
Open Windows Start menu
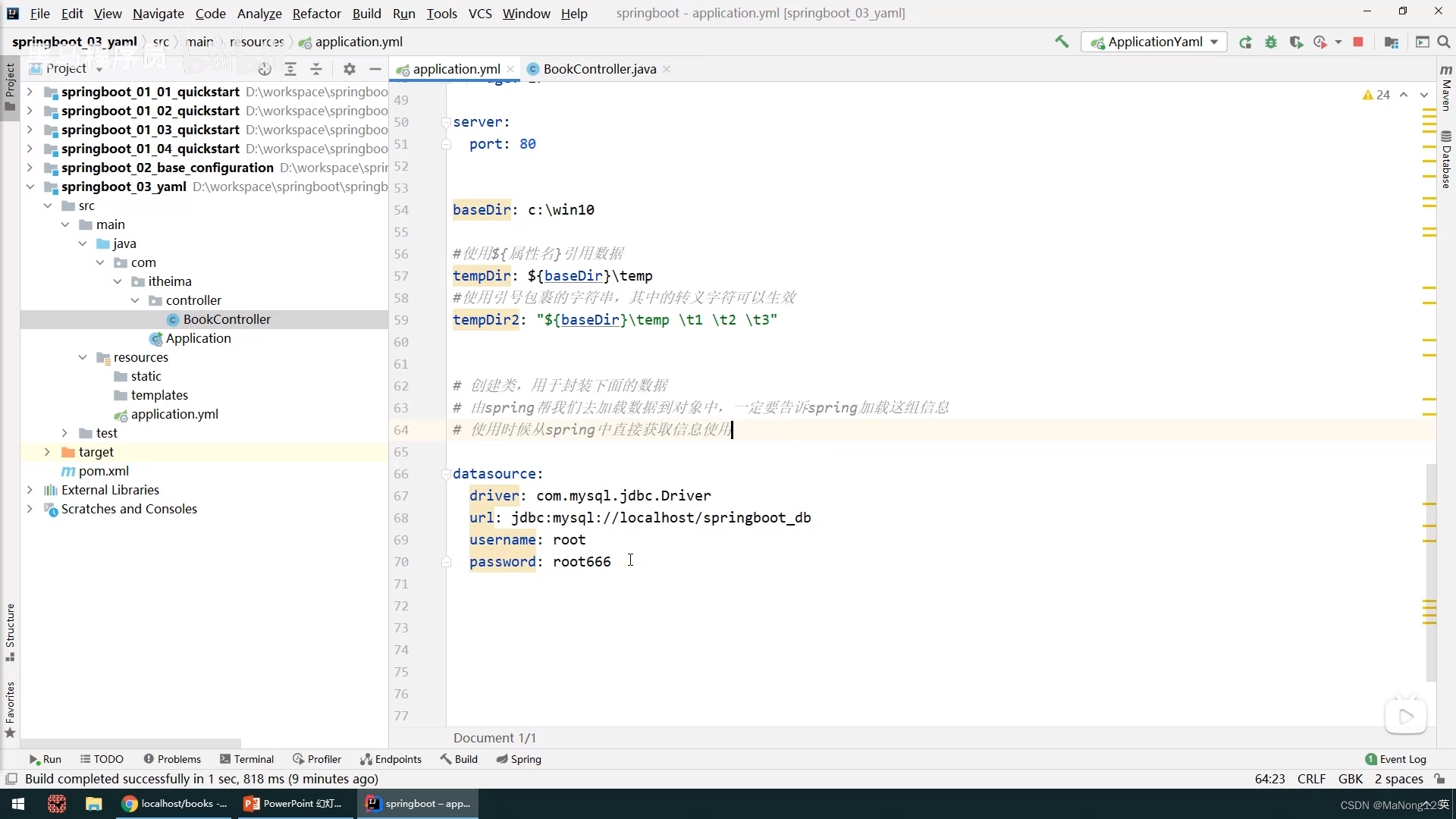click(18, 804)
